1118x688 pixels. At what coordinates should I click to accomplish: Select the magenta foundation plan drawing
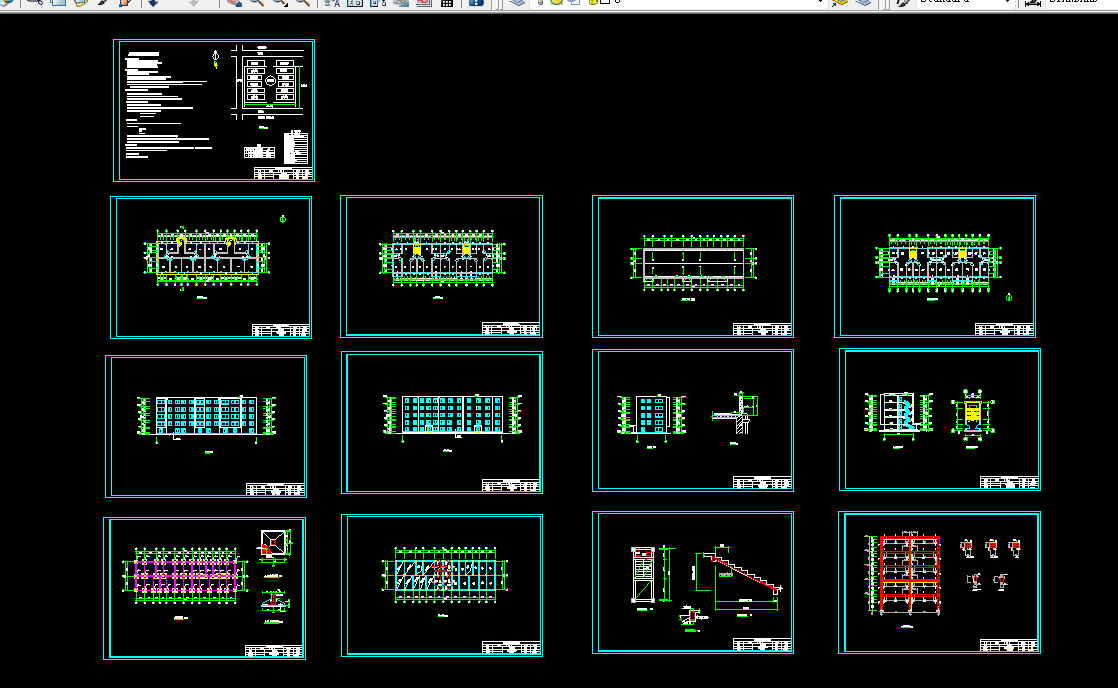tap(185, 576)
